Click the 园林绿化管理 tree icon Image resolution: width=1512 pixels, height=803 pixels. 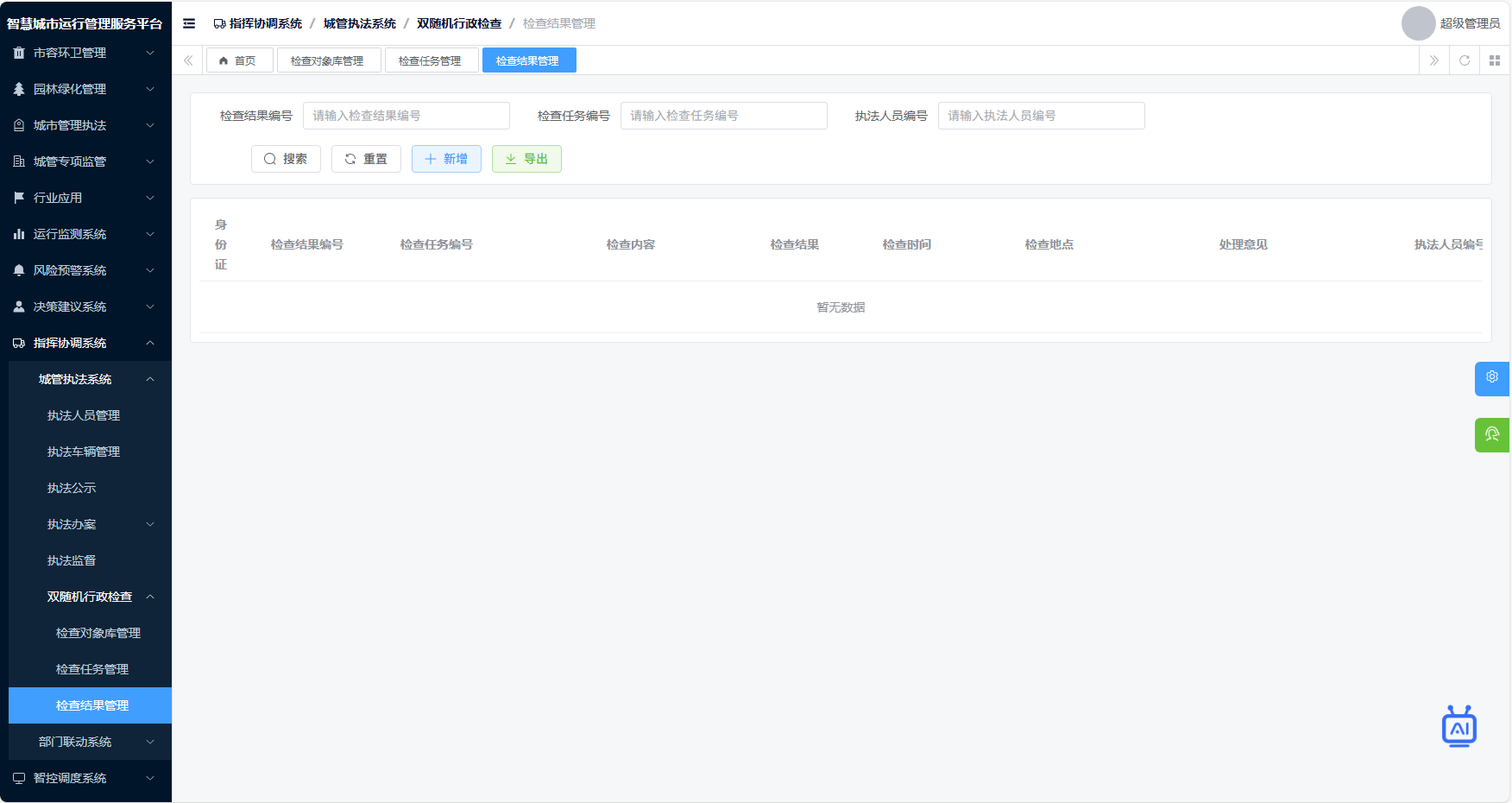[19, 89]
